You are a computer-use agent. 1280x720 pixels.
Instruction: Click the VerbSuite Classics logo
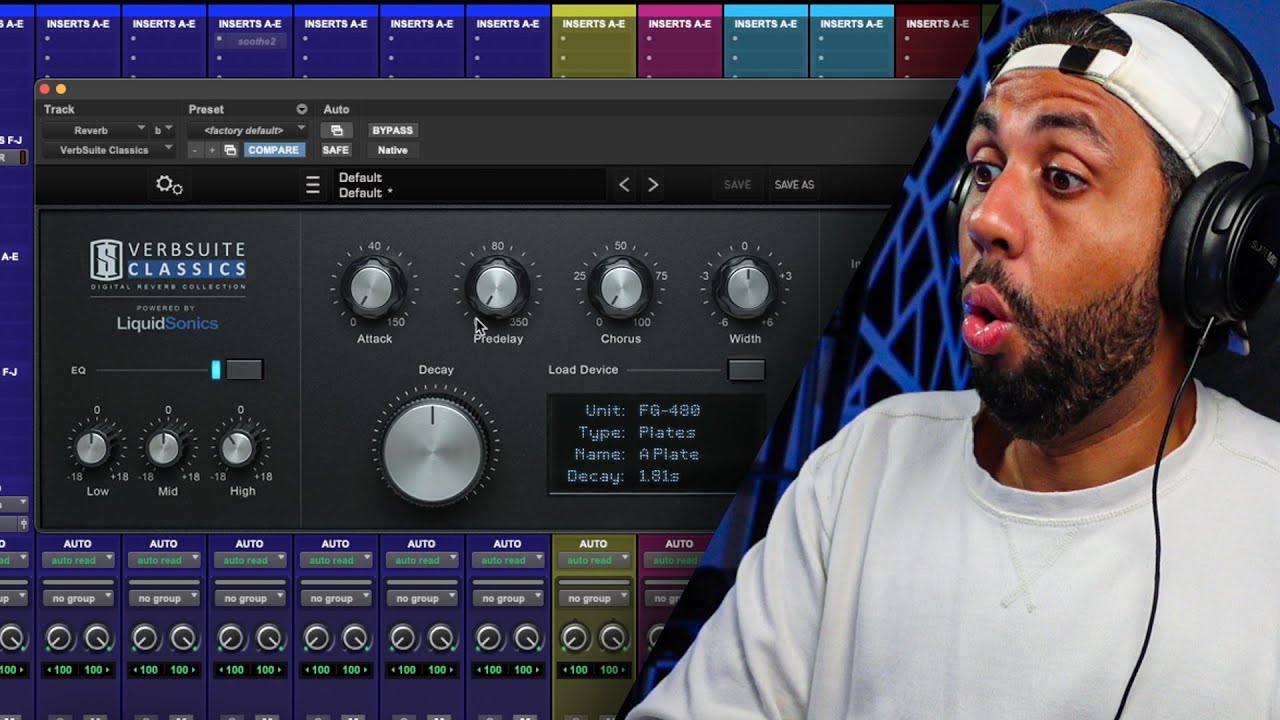(x=167, y=265)
